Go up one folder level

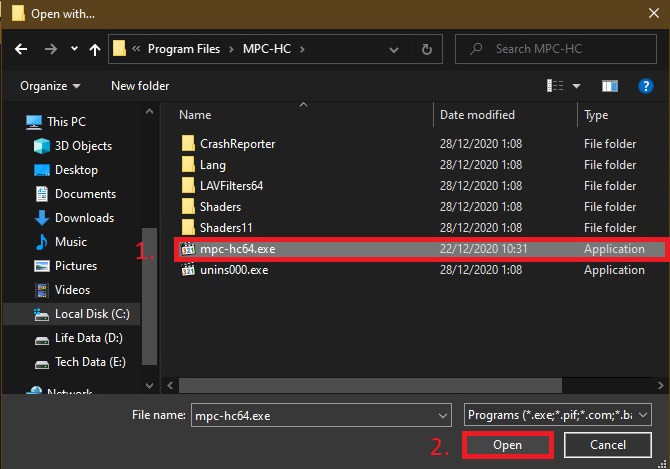95,50
